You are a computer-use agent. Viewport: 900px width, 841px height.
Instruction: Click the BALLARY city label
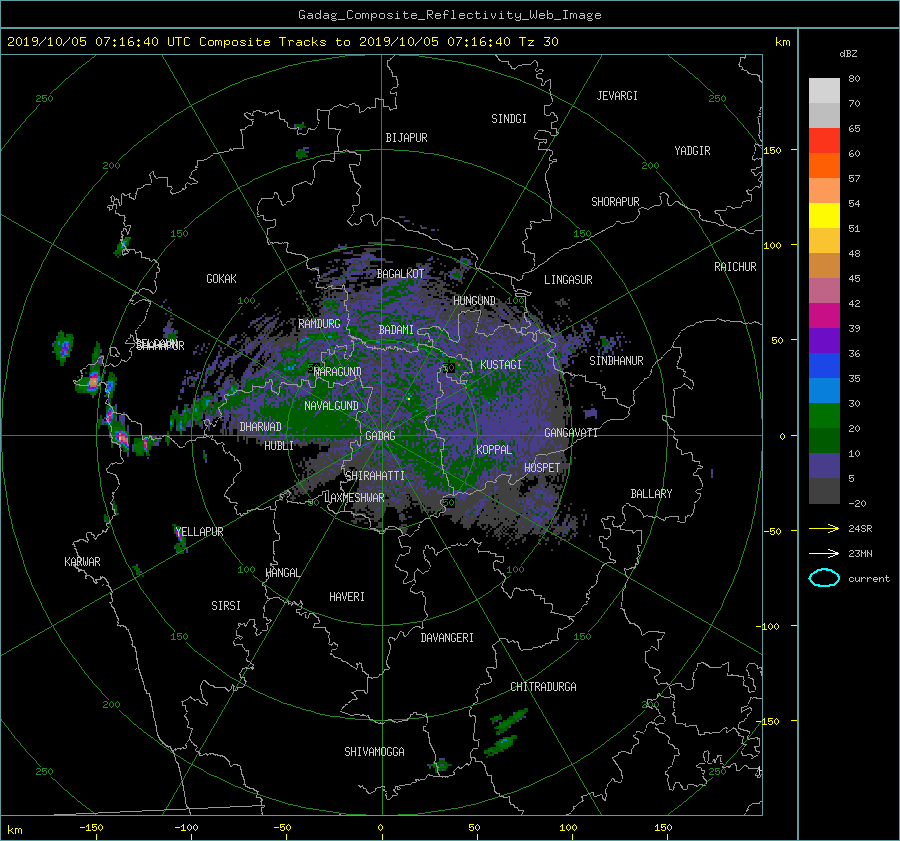click(651, 494)
